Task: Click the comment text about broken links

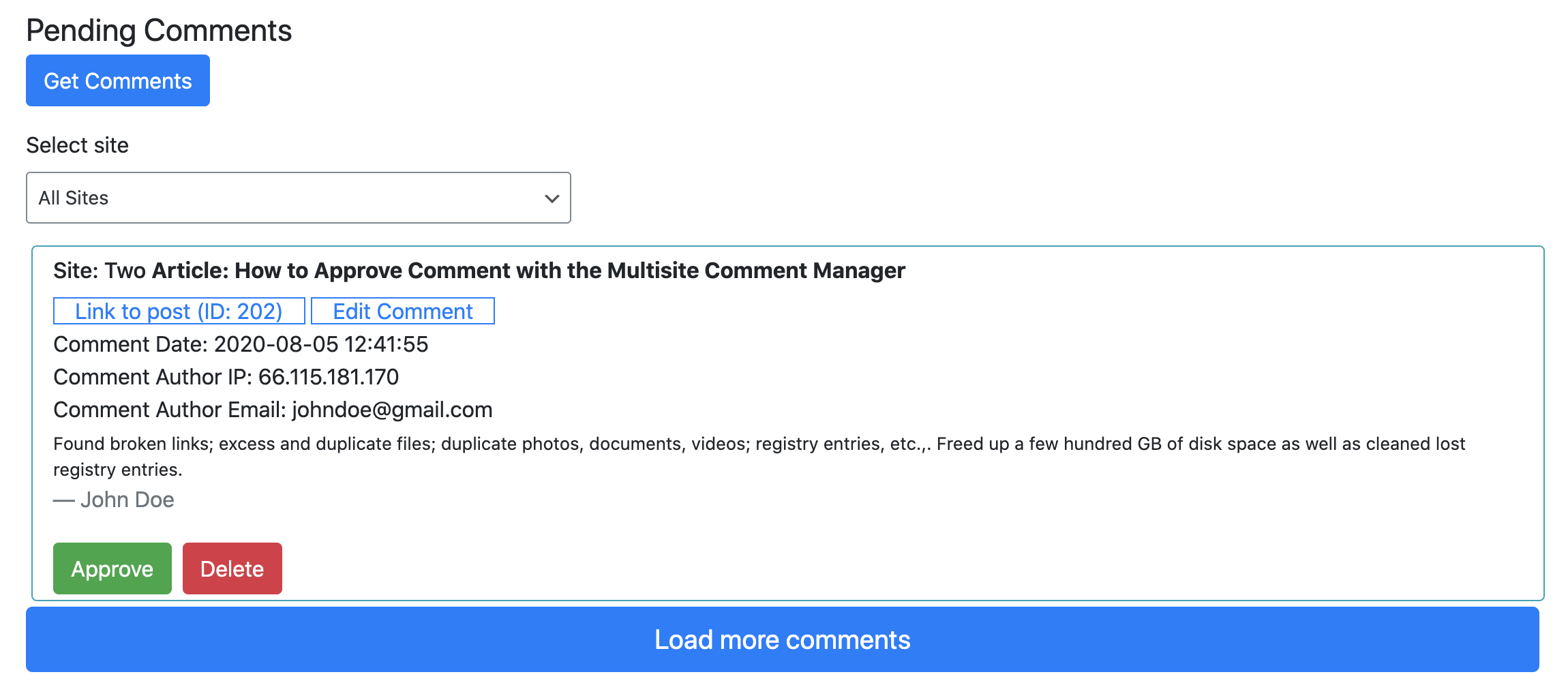Action: [759, 457]
